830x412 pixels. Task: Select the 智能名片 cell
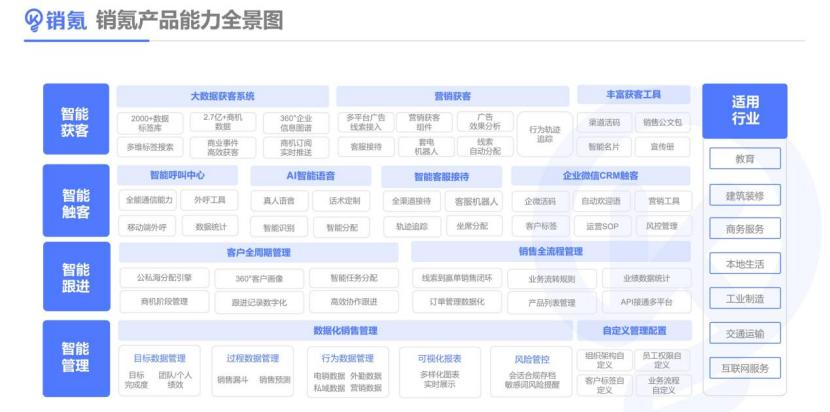coord(604,147)
